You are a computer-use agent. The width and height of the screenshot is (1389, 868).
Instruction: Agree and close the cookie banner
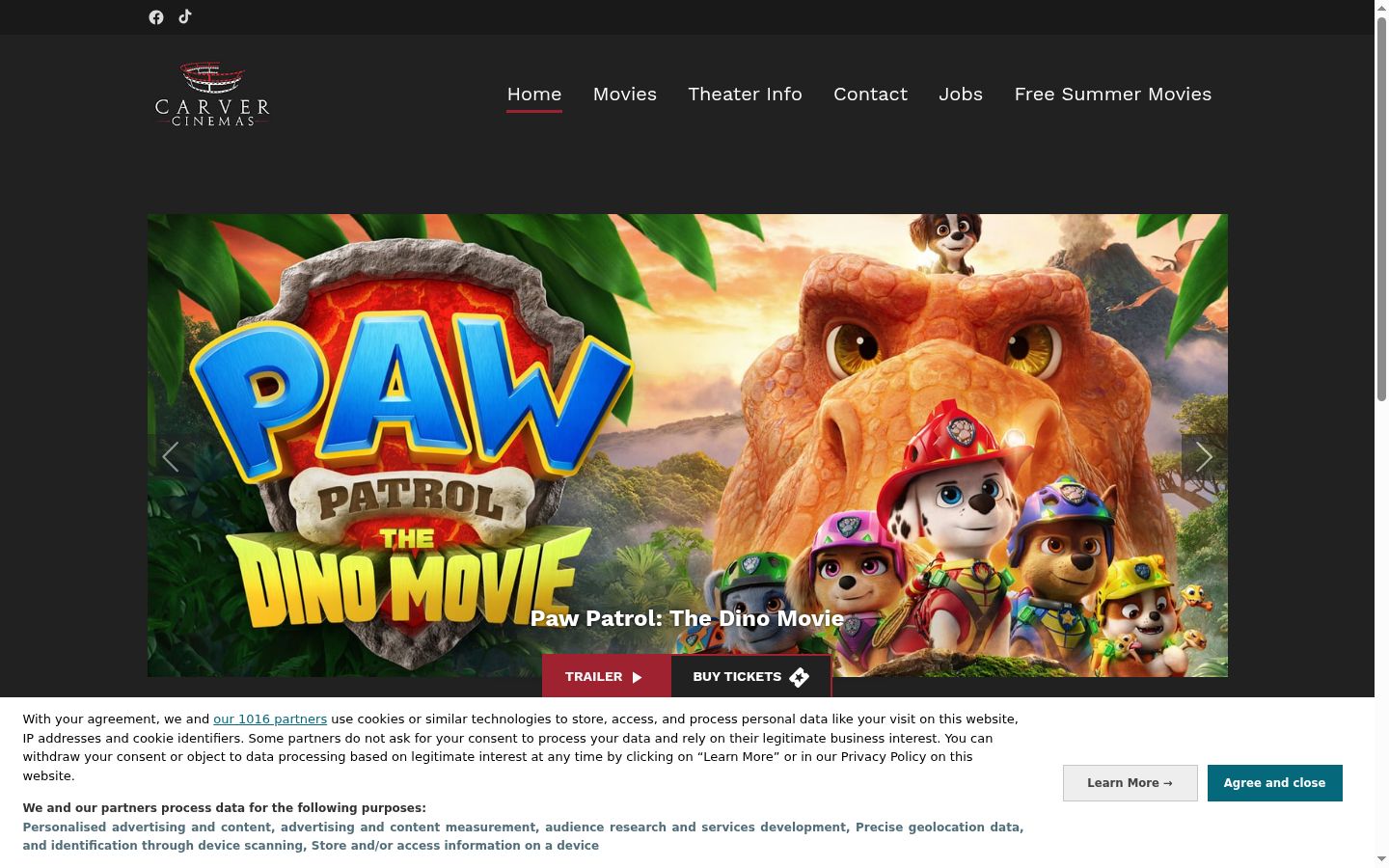tap(1275, 783)
